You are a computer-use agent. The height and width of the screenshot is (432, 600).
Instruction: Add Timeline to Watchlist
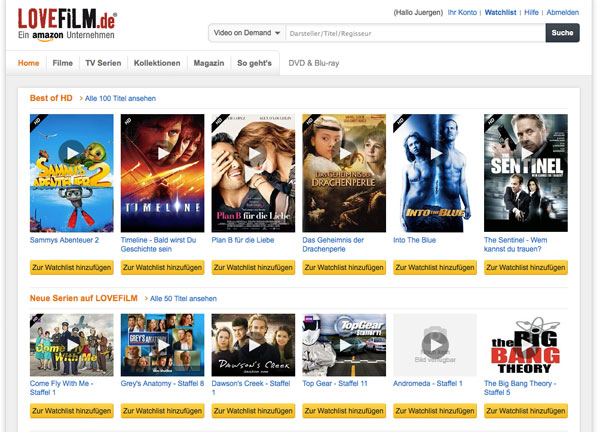pyautogui.click(x=163, y=267)
